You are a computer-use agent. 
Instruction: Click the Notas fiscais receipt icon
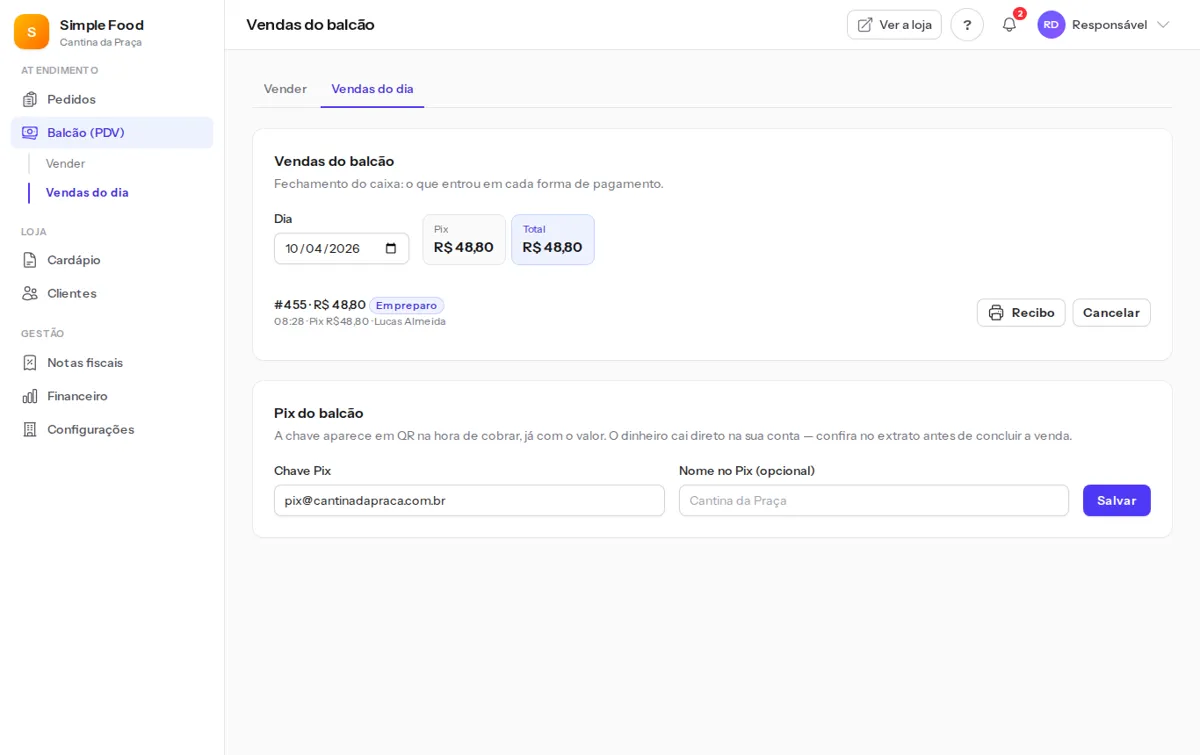[x=30, y=362]
